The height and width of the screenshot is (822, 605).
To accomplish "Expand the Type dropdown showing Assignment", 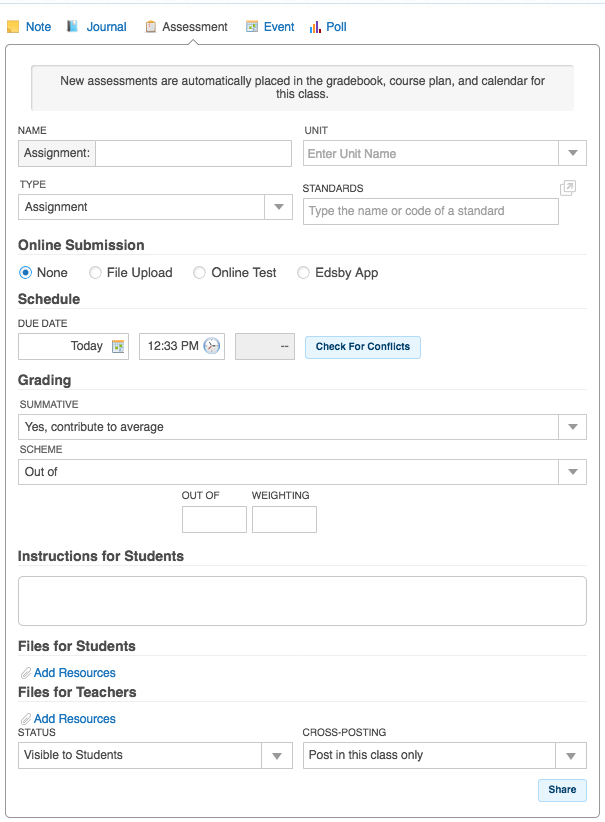I will coord(278,207).
